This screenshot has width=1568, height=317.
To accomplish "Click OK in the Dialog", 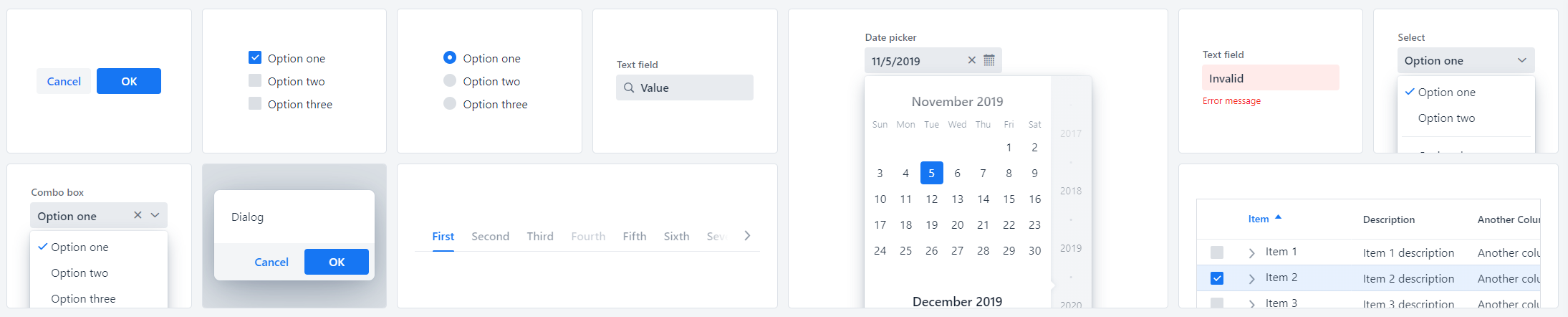I will coord(337,262).
